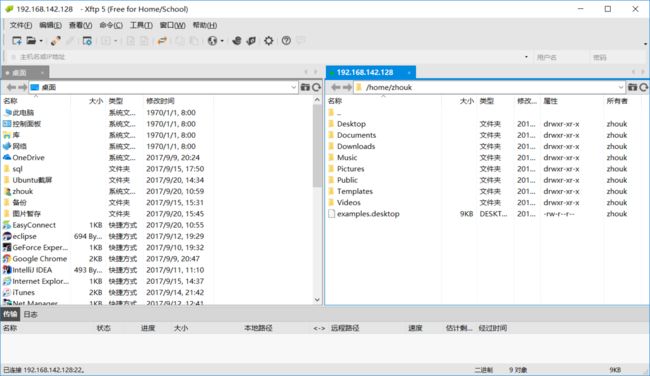
Task: Expand the globe icon dropdown arrow
Action: pyautogui.click(x=222, y=41)
